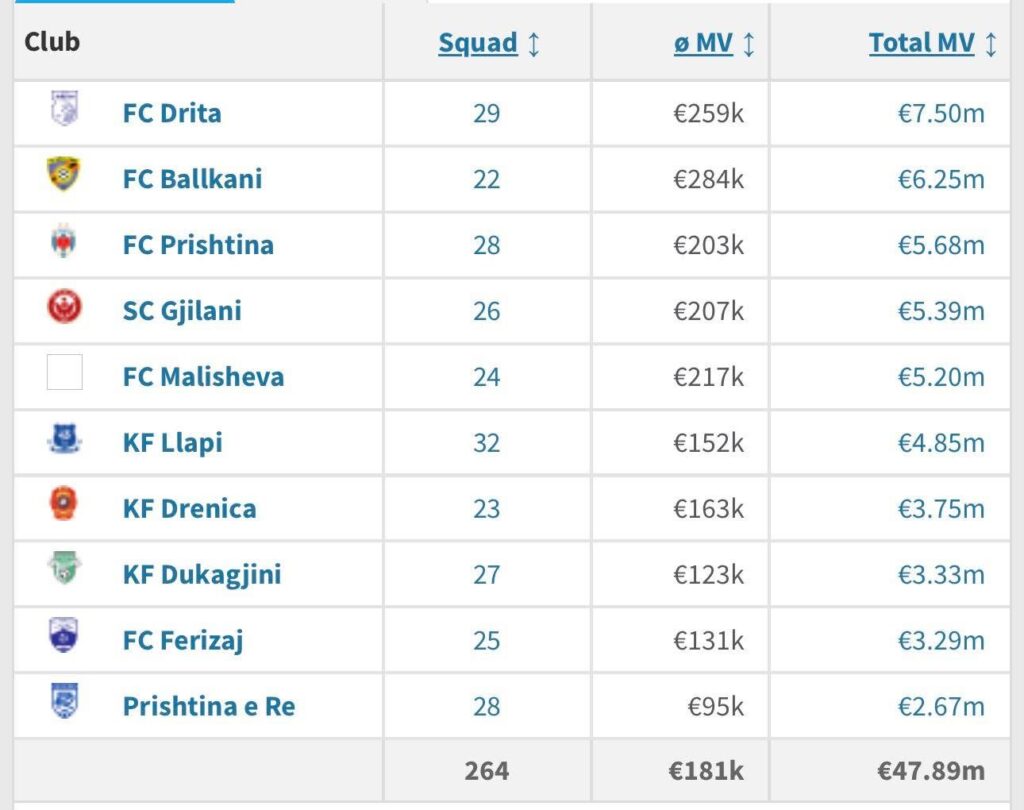Open the FC Drita club link
1024x810 pixels.
[172, 113]
